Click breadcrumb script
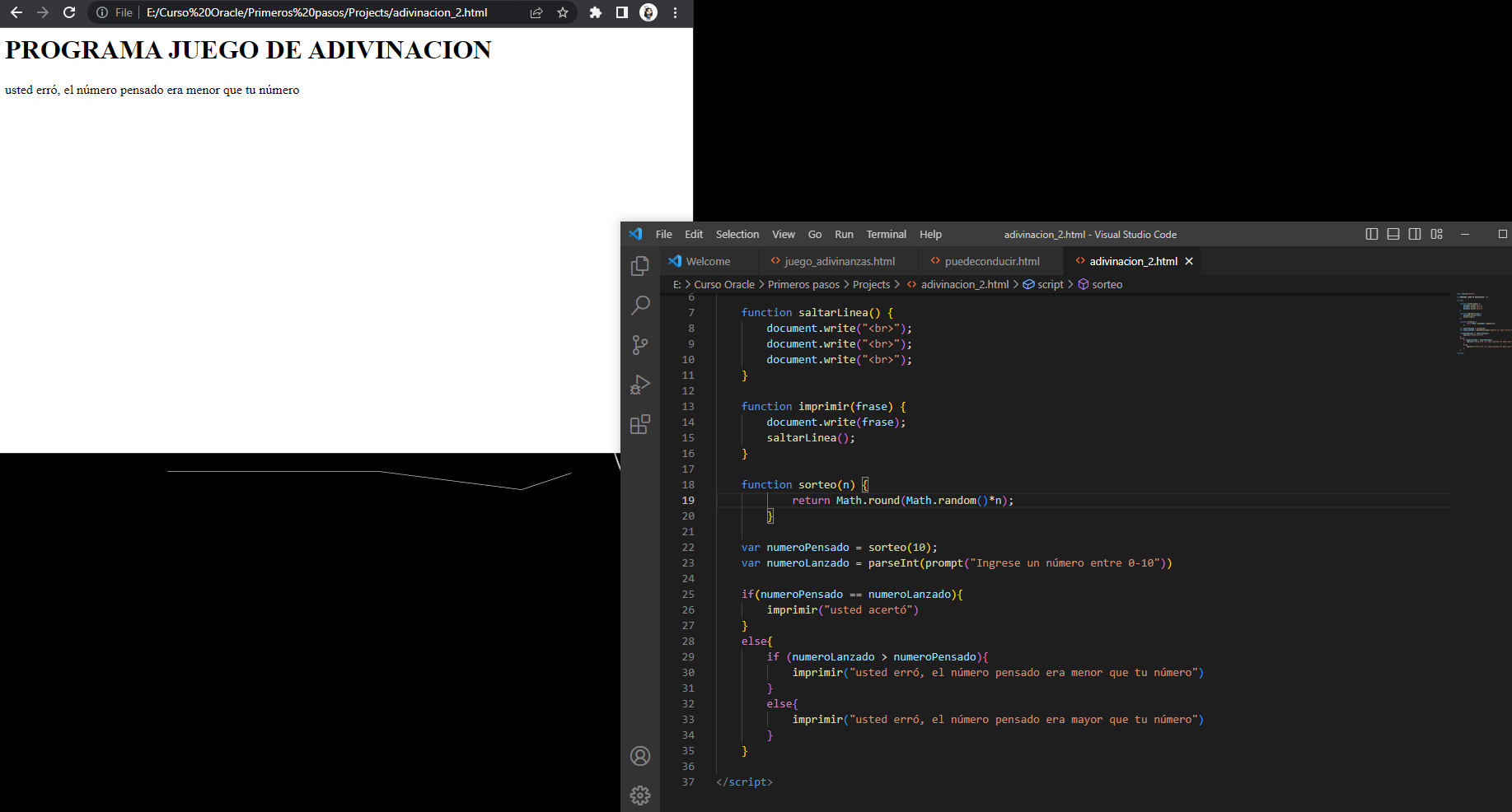Viewport: 1512px width, 812px height. pos(1043,284)
